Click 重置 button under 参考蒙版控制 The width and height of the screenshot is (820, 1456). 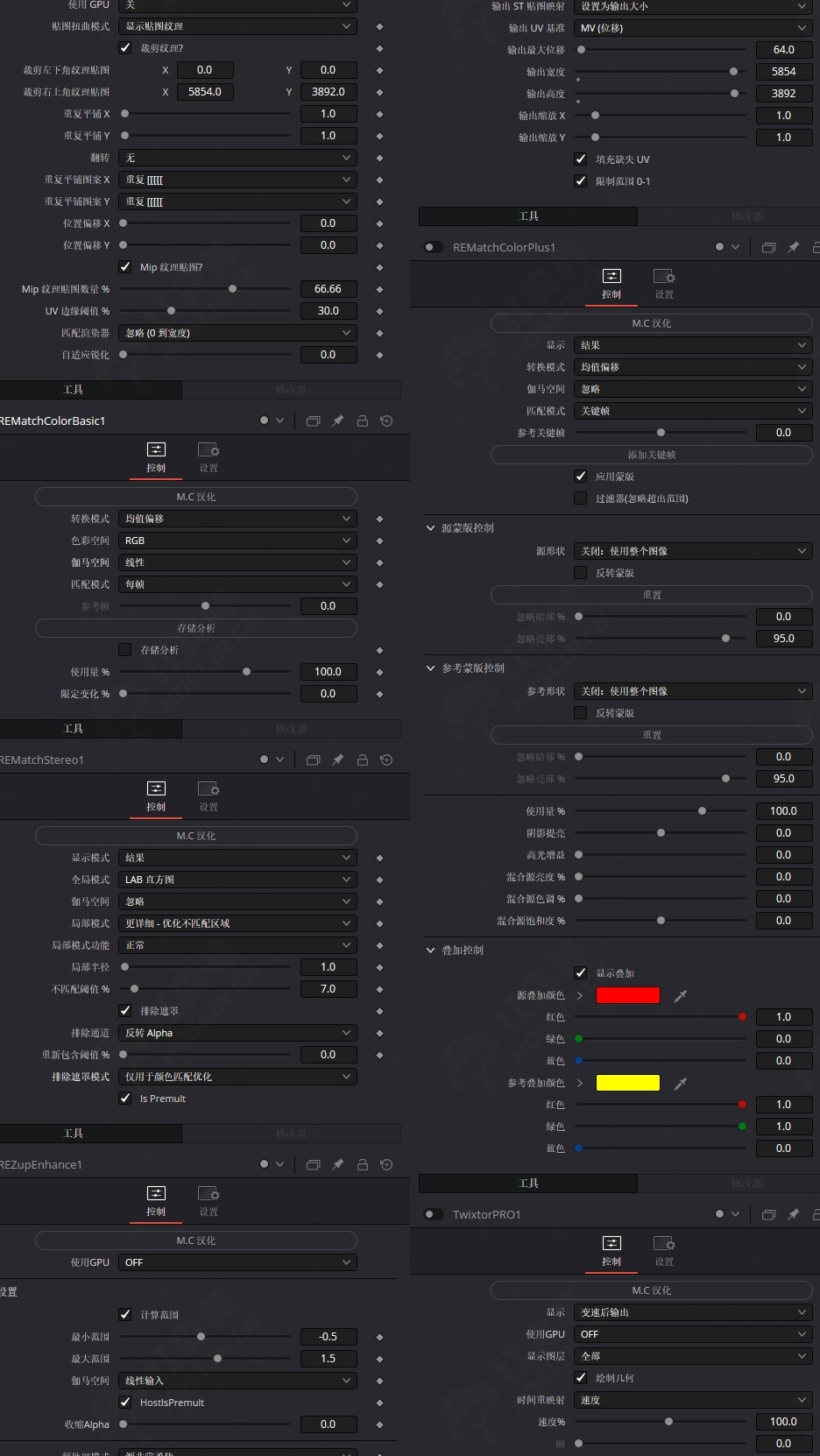[652, 735]
